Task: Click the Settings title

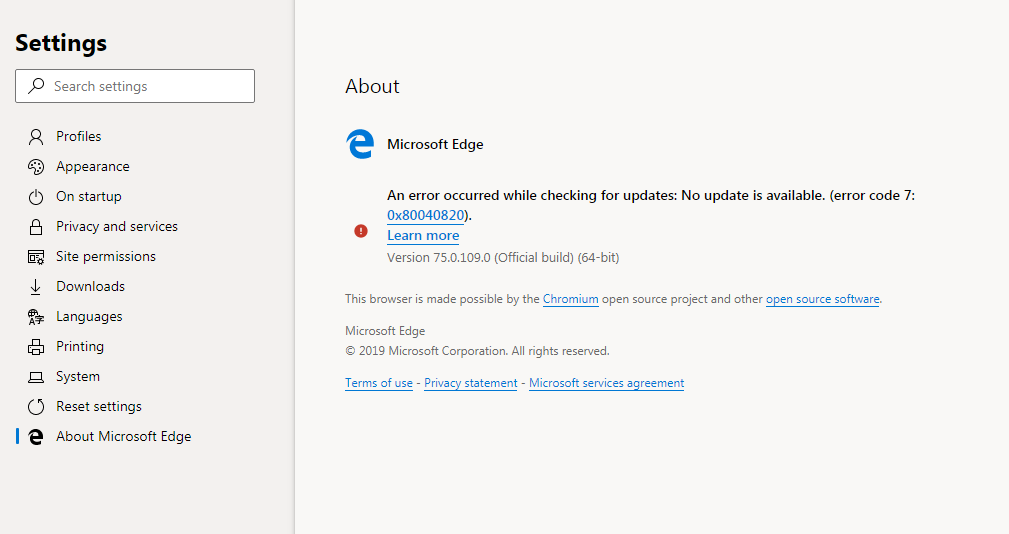Action: pyautogui.click(x=61, y=43)
